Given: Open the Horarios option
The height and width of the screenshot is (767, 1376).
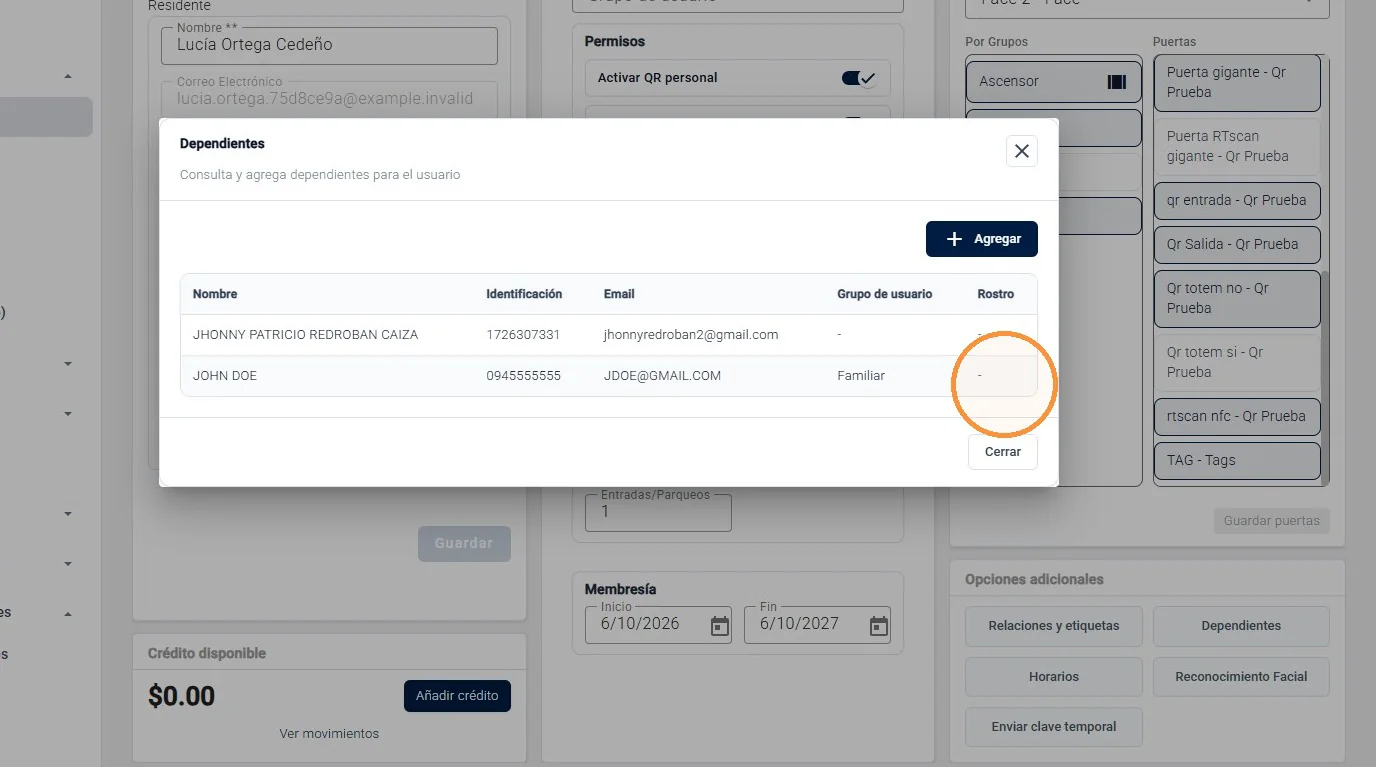Looking at the screenshot, I should point(1053,677).
